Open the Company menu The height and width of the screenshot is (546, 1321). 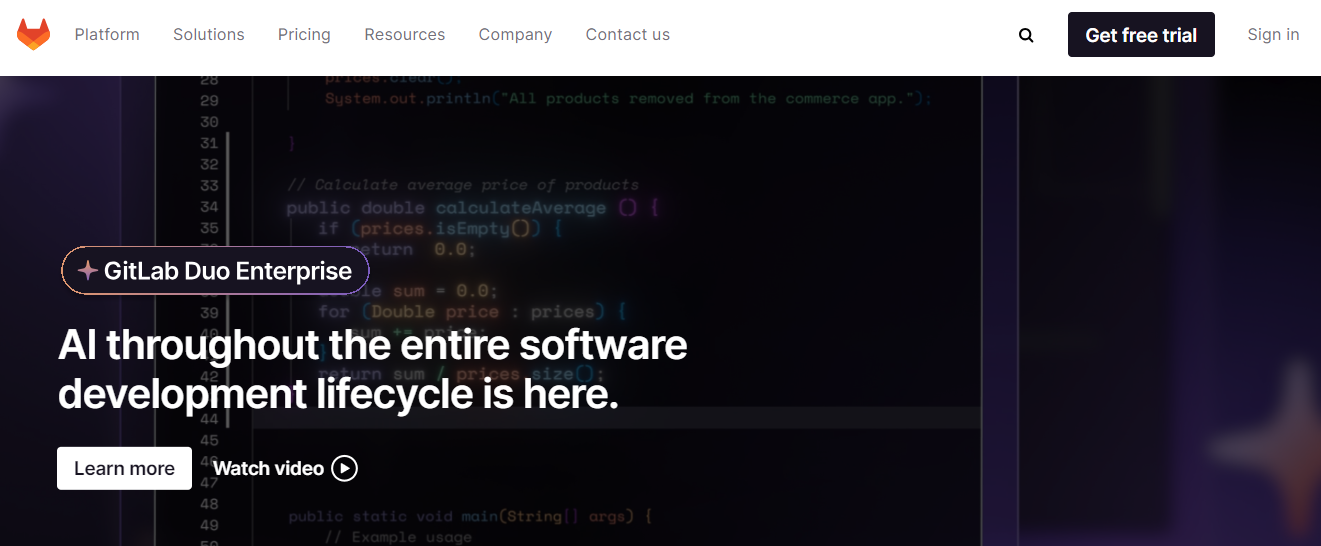[515, 34]
